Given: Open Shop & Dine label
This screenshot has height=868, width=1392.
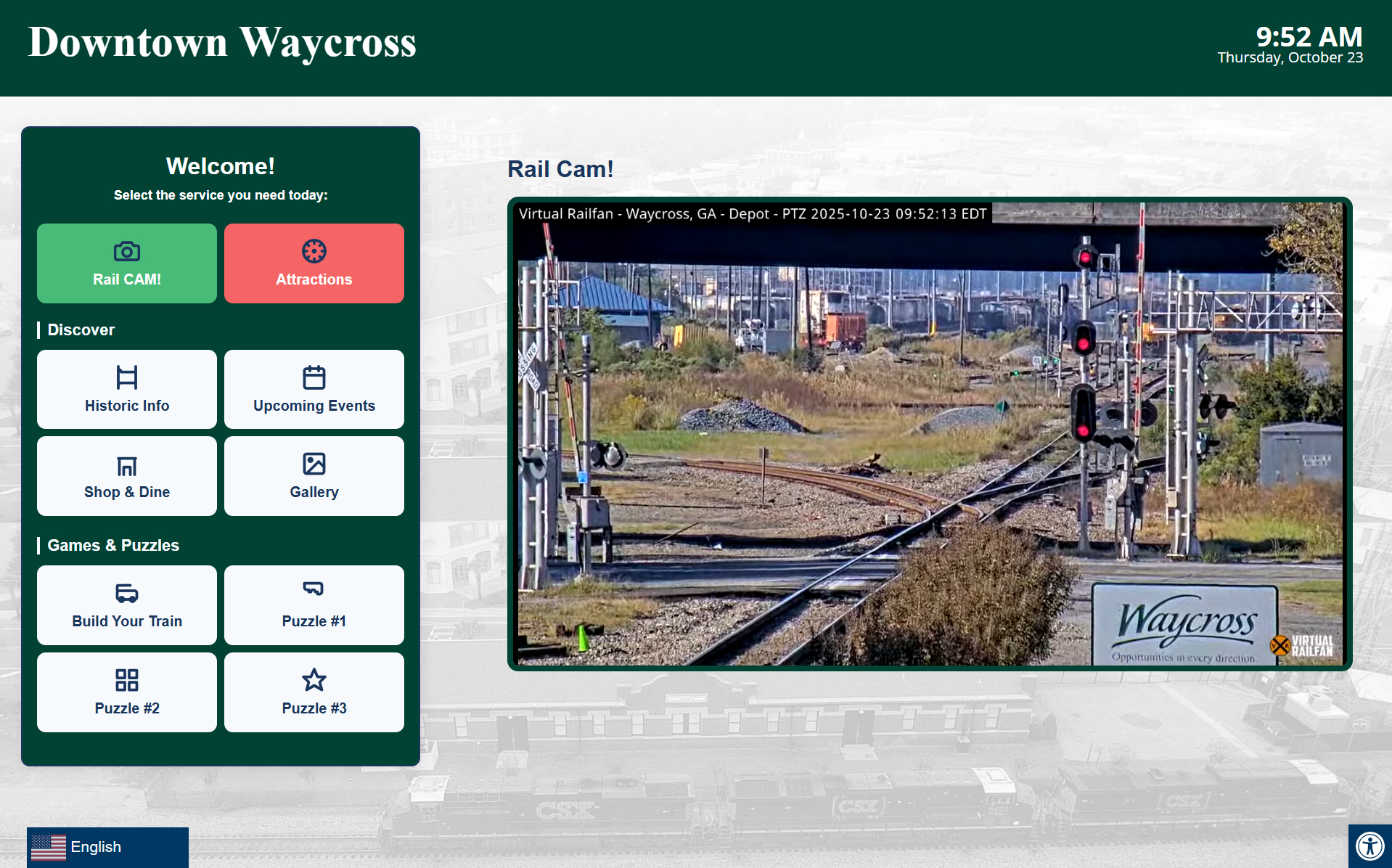Looking at the screenshot, I should 127,492.
